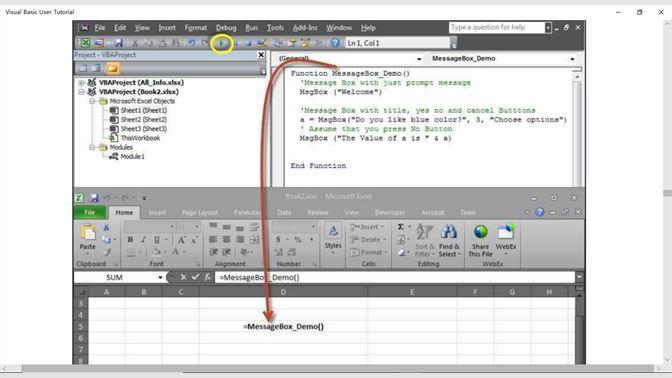
Task: Click the Design Mode icon in VBA toolbar
Action: [262, 43]
